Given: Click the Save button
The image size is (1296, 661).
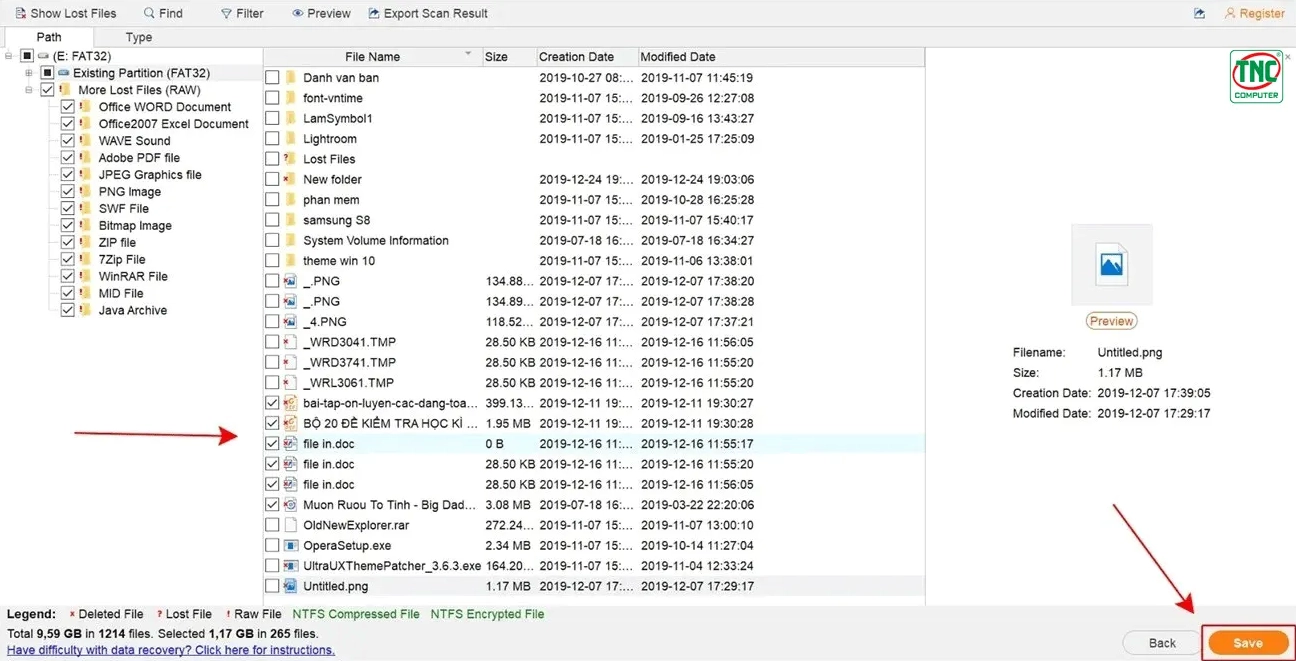Looking at the screenshot, I should 1247,643.
